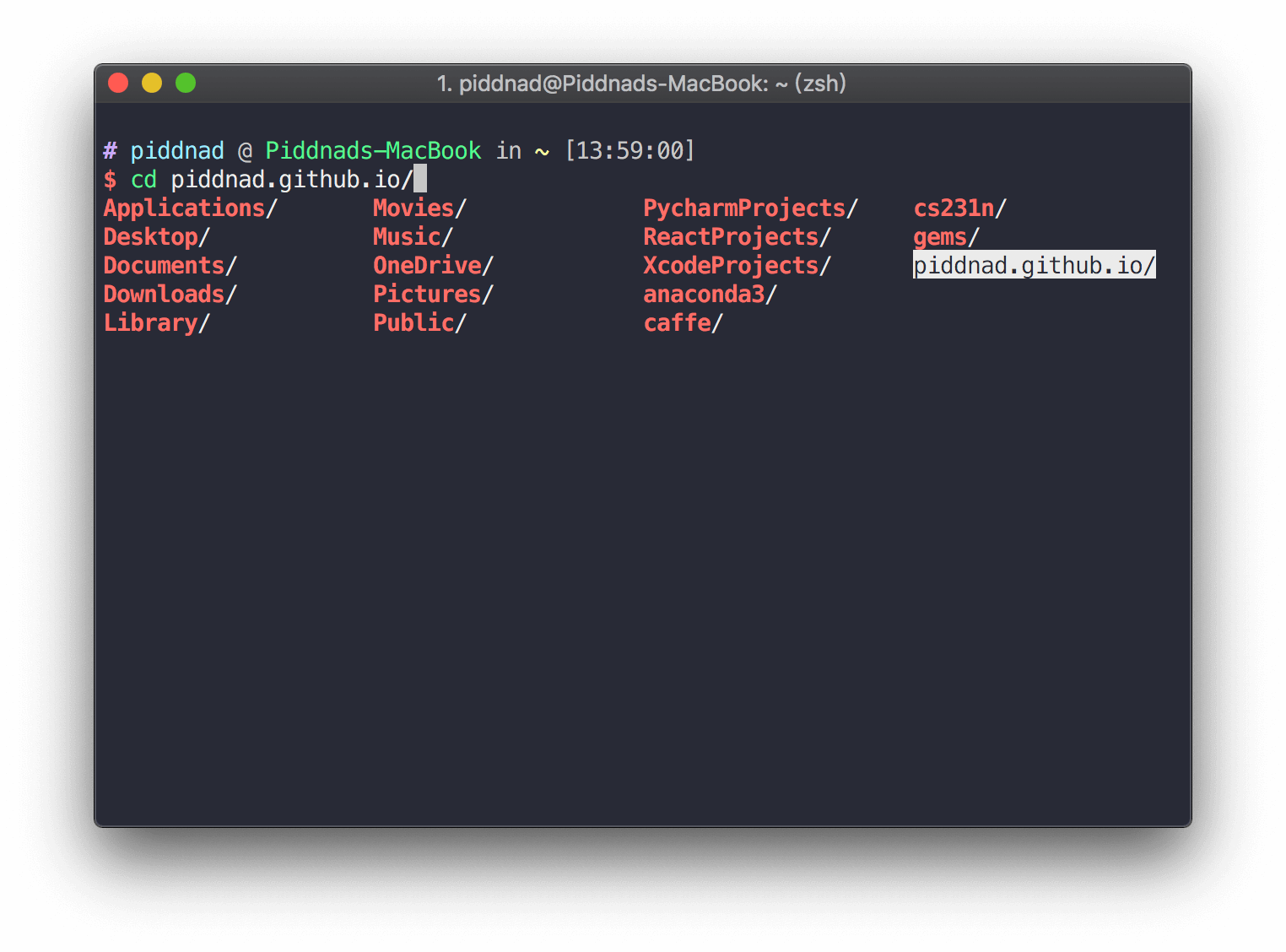
Task: Choose the ReactProjects/ directory entry
Action: 737,237
